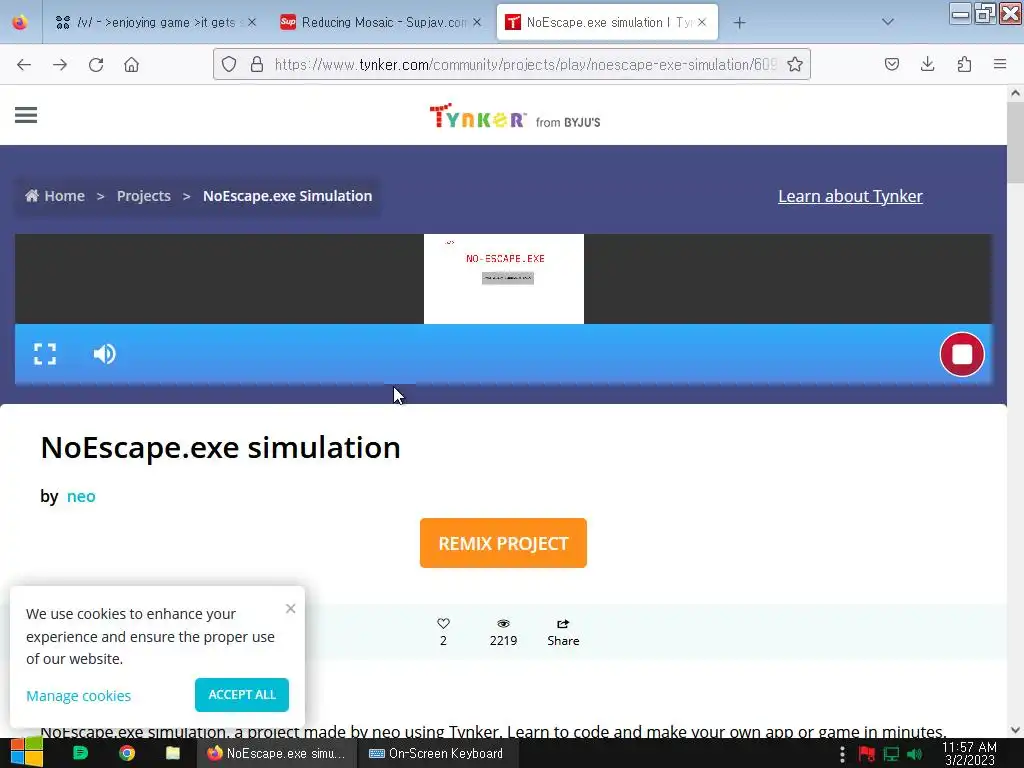
Task: Enter fullscreen mode for the project player
Action: [x=45, y=354]
